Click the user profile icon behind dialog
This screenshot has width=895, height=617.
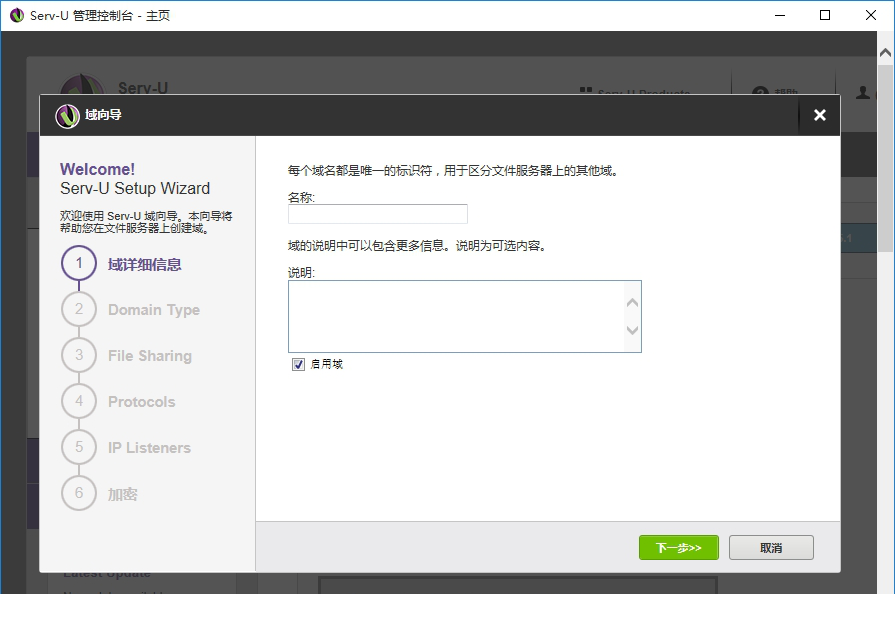click(863, 92)
